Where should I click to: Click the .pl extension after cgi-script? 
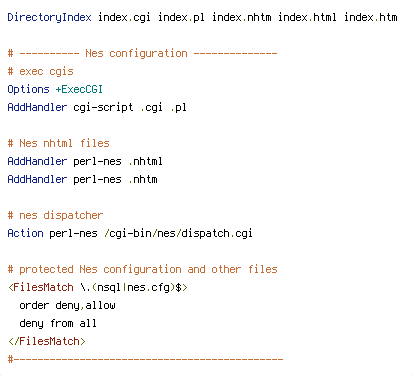tap(178, 107)
